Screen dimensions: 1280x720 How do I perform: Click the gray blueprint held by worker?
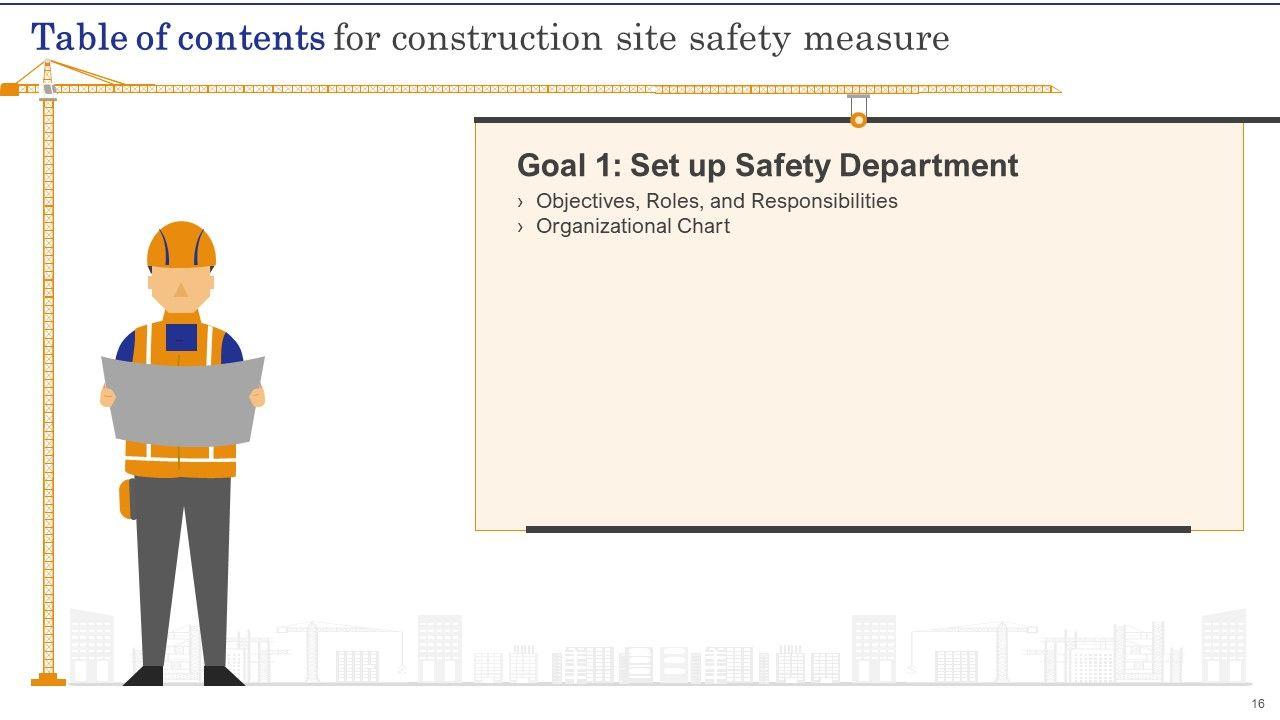coord(182,401)
